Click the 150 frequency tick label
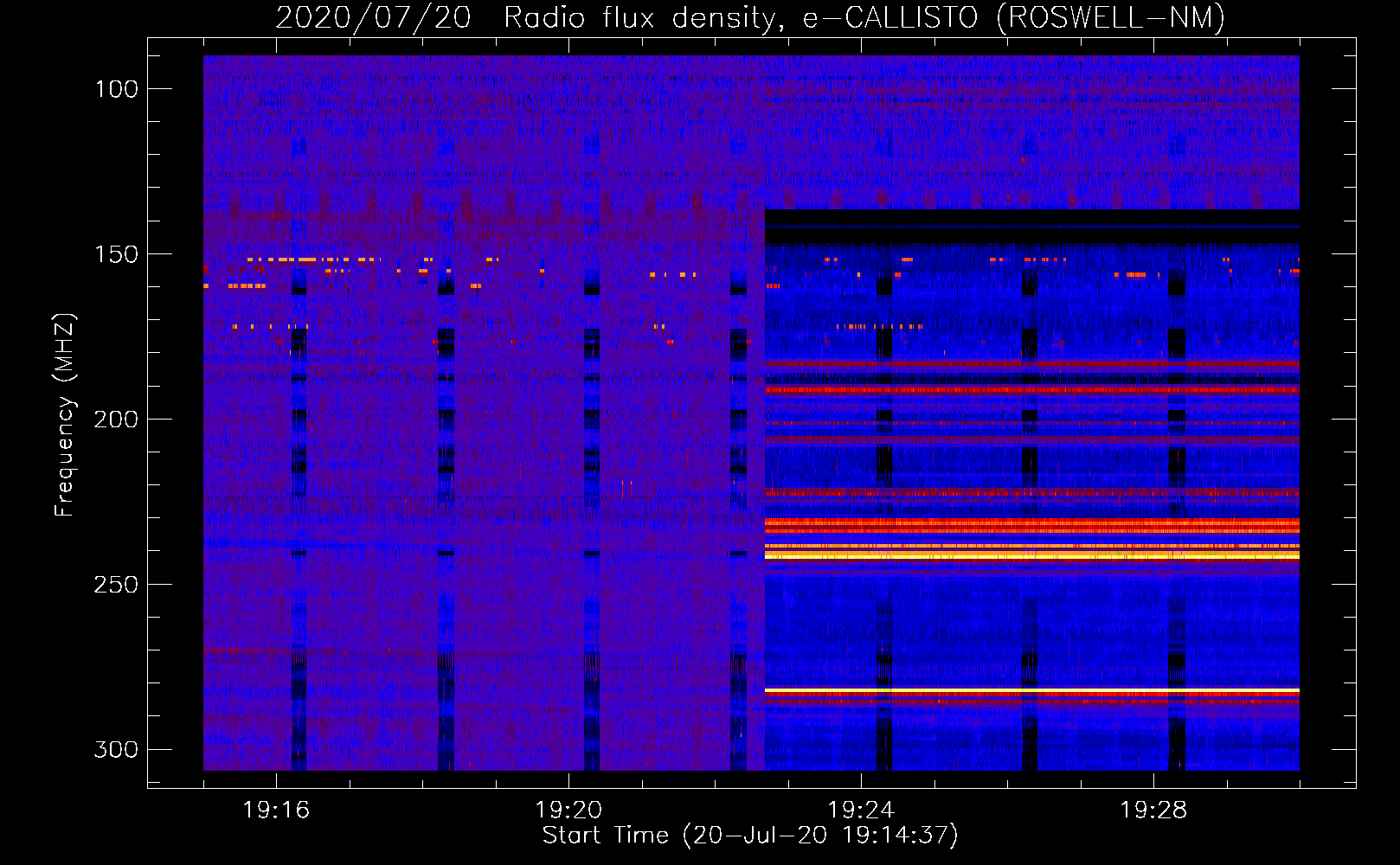1400x865 pixels. pos(117,254)
